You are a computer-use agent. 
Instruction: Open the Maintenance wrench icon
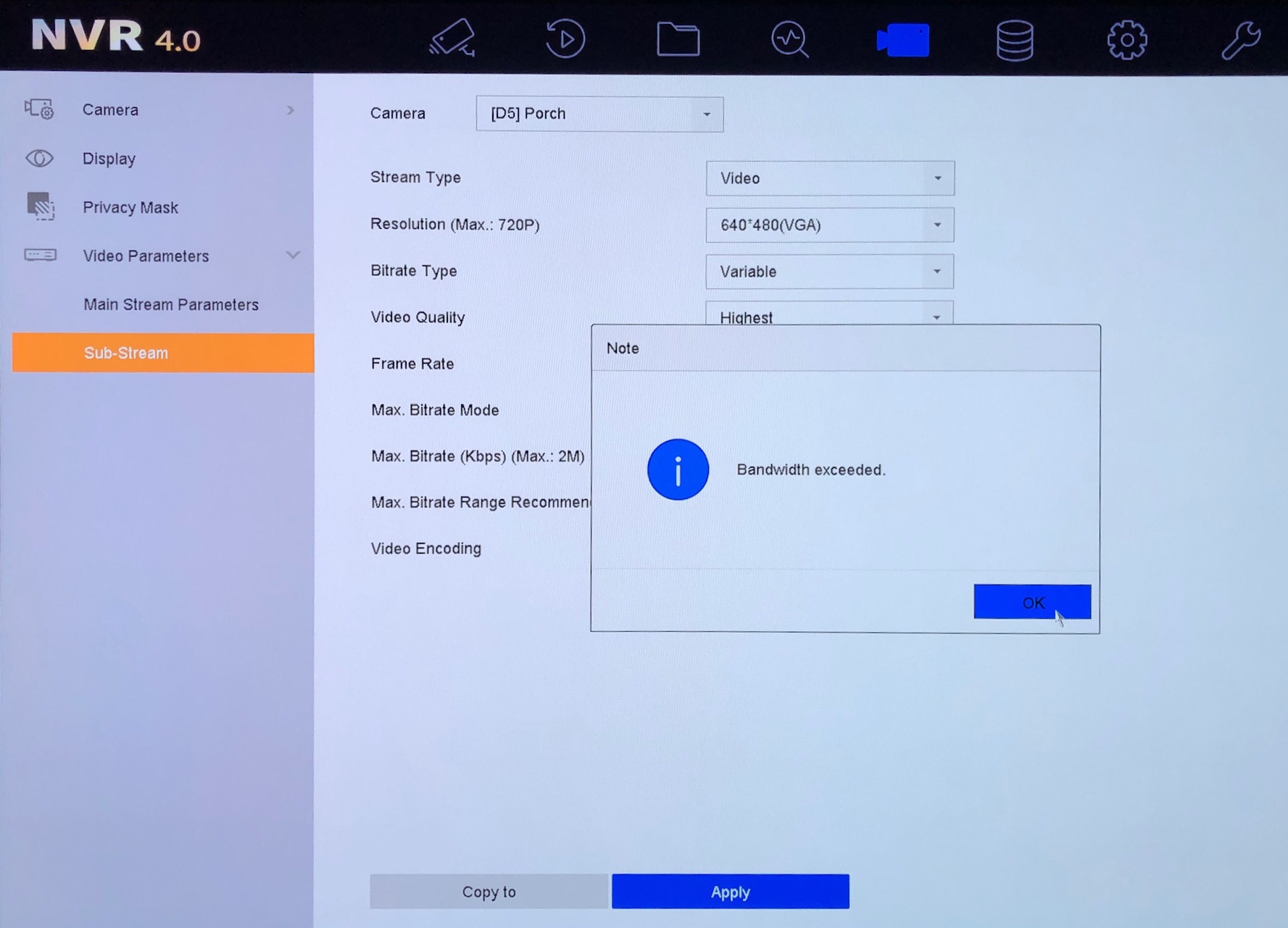1240,40
